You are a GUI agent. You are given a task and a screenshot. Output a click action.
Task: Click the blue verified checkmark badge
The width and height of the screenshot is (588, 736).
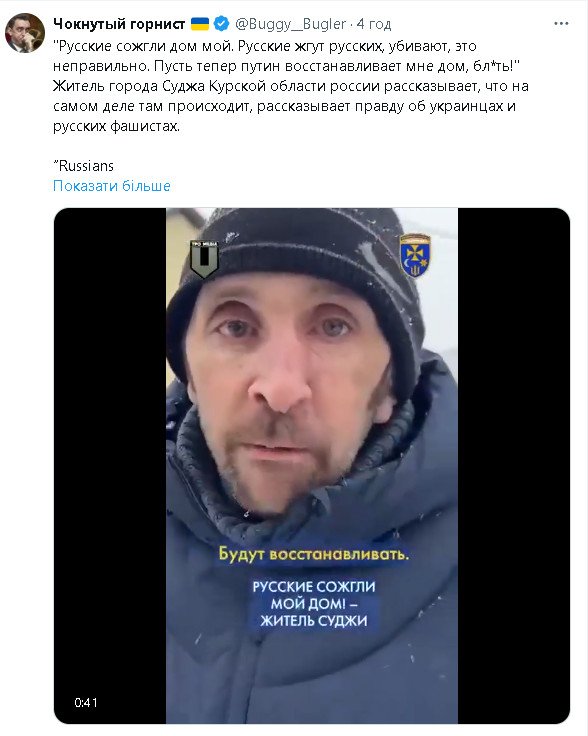click(x=221, y=23)
